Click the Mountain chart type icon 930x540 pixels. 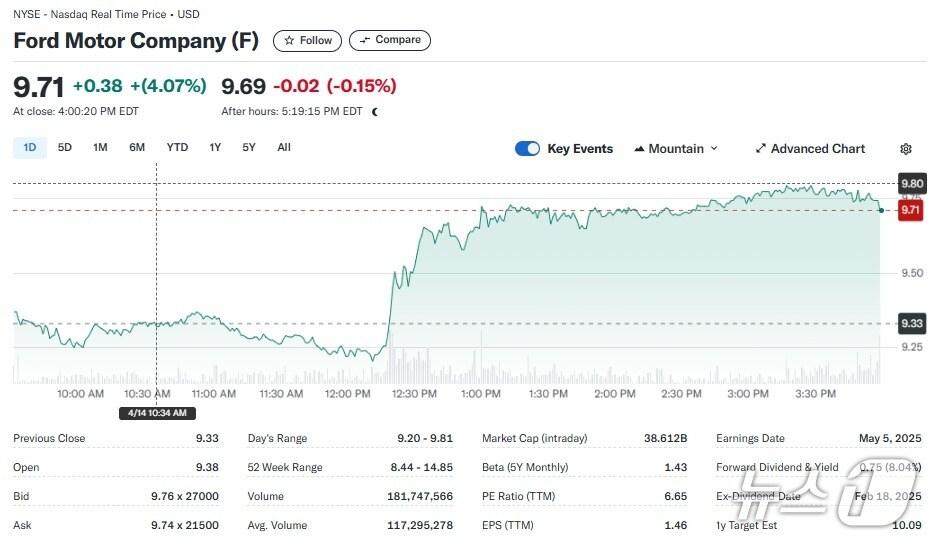pyautogui.click(x=639, y=149)
